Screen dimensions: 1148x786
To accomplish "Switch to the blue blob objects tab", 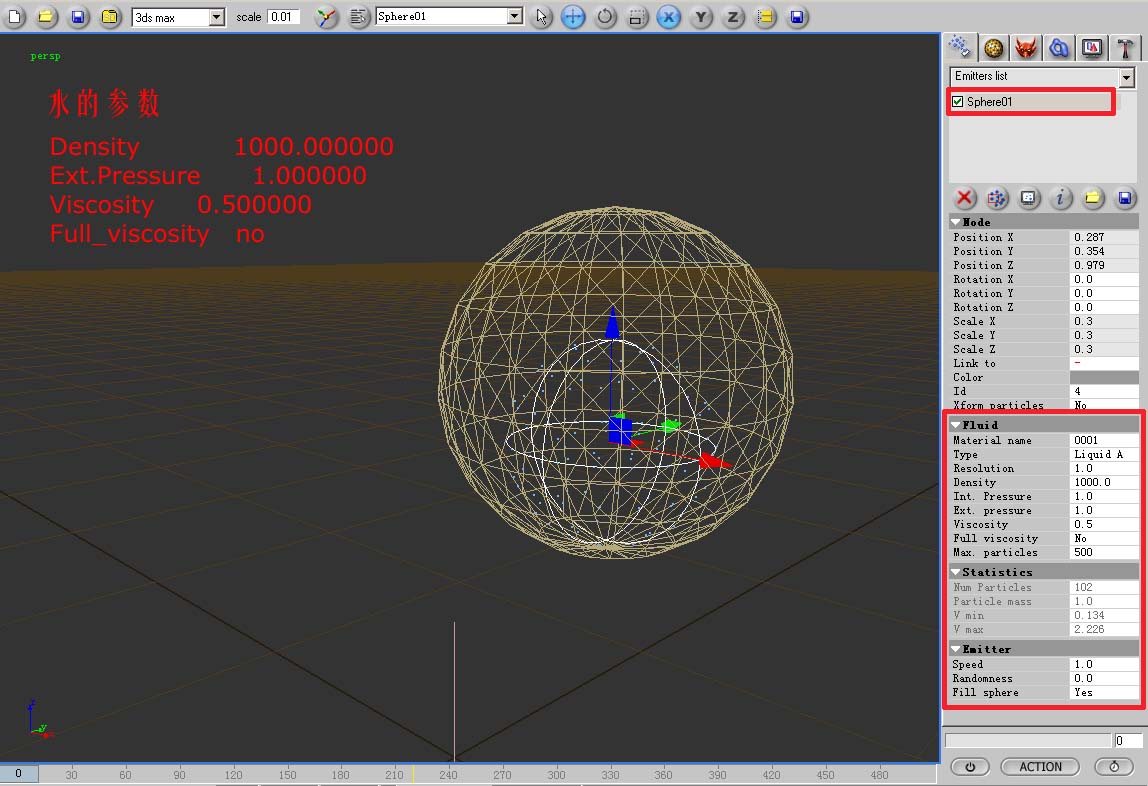I will click(x=1059, y=48).
